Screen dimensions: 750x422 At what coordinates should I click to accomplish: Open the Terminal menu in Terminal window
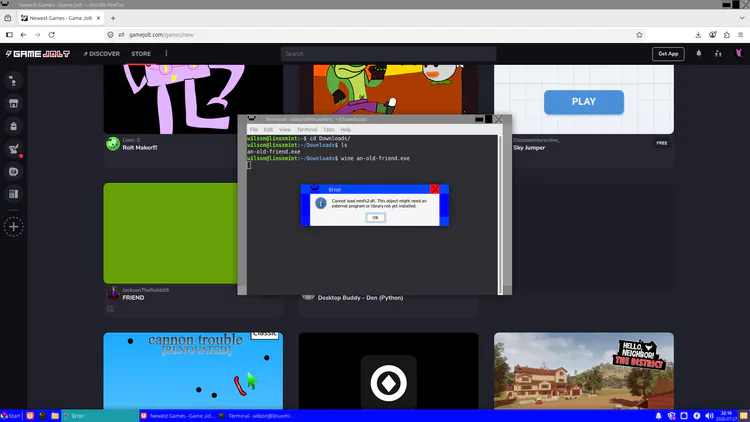[307, 130]
